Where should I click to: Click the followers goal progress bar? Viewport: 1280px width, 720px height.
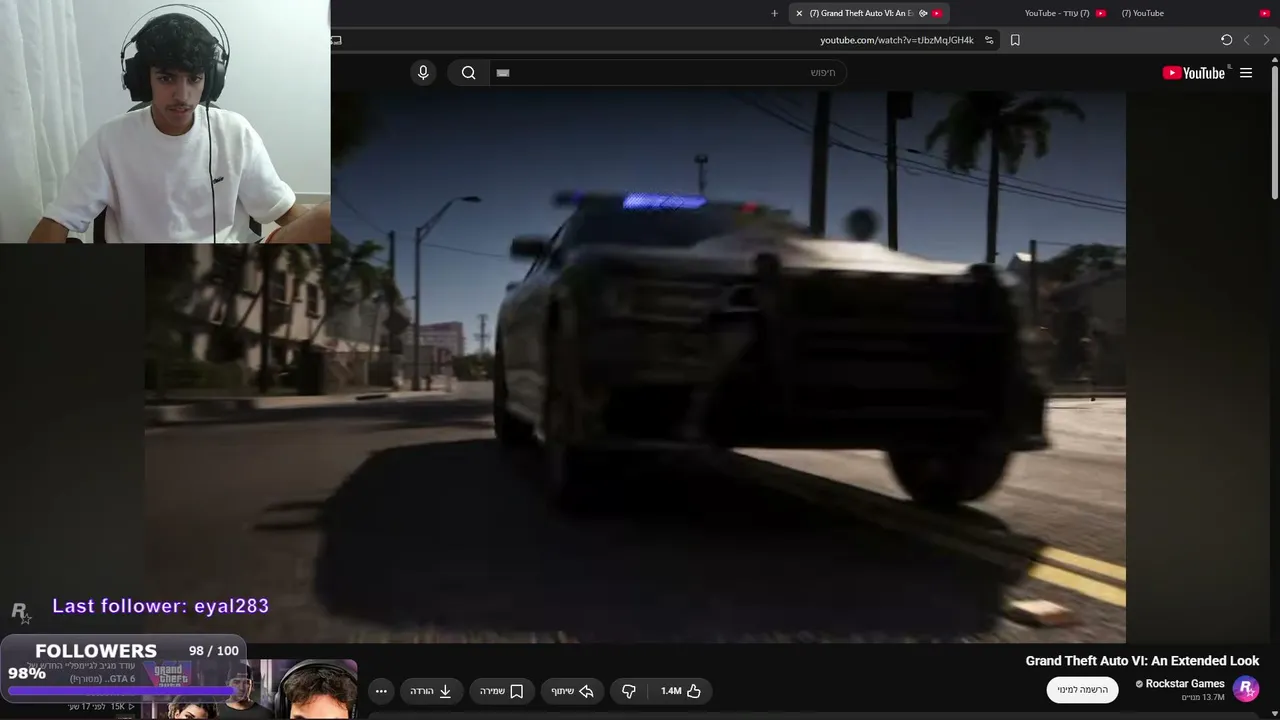(x=123, y=691)
